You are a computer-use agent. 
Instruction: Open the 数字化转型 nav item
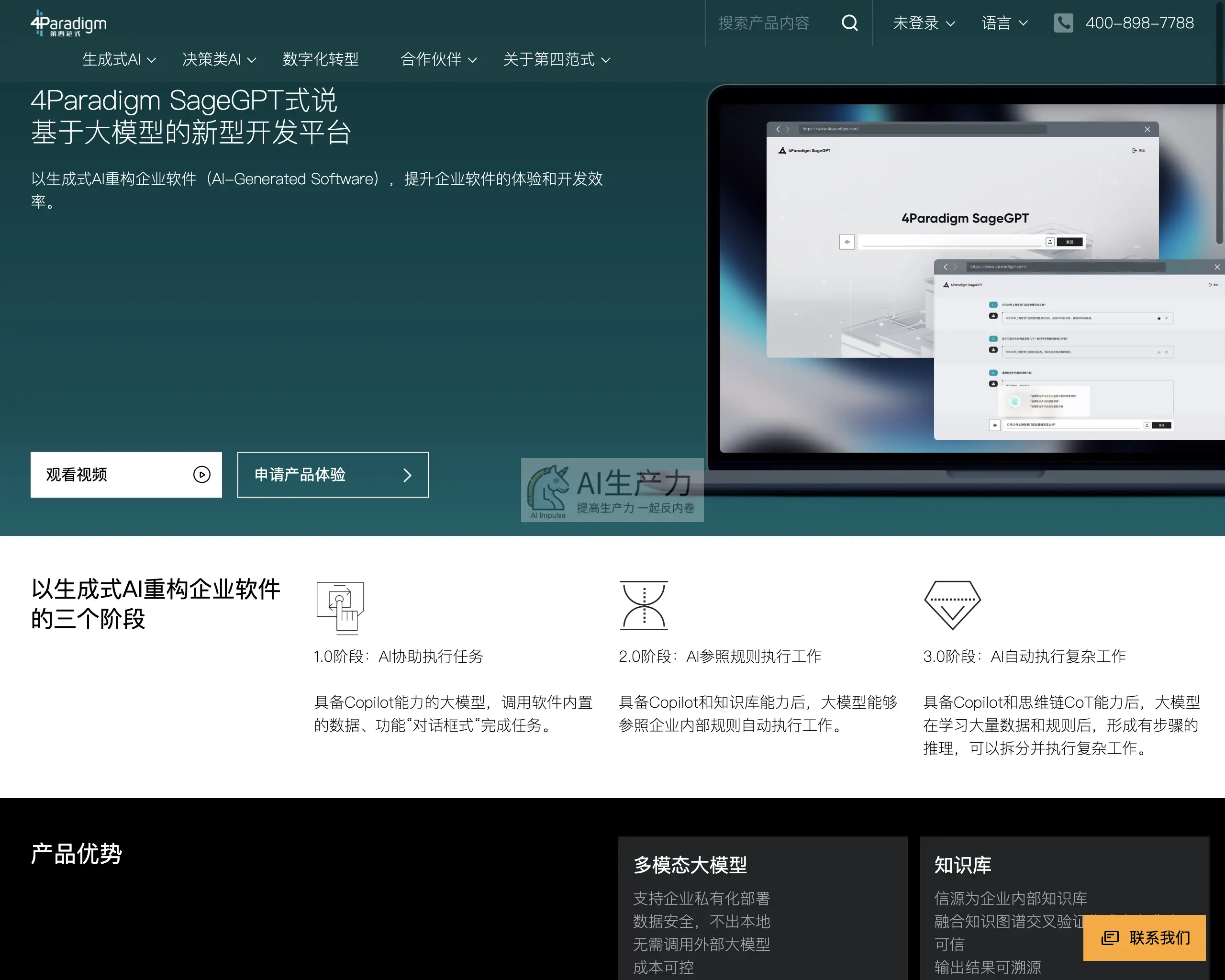tap(321, 59)
